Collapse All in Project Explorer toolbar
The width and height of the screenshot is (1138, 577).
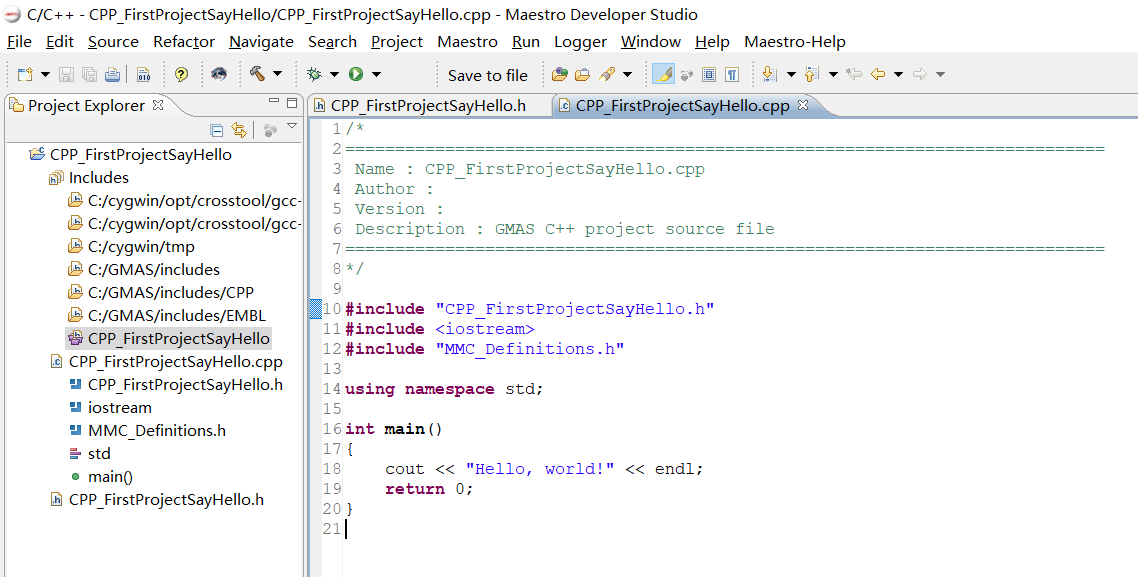point(216,131)
